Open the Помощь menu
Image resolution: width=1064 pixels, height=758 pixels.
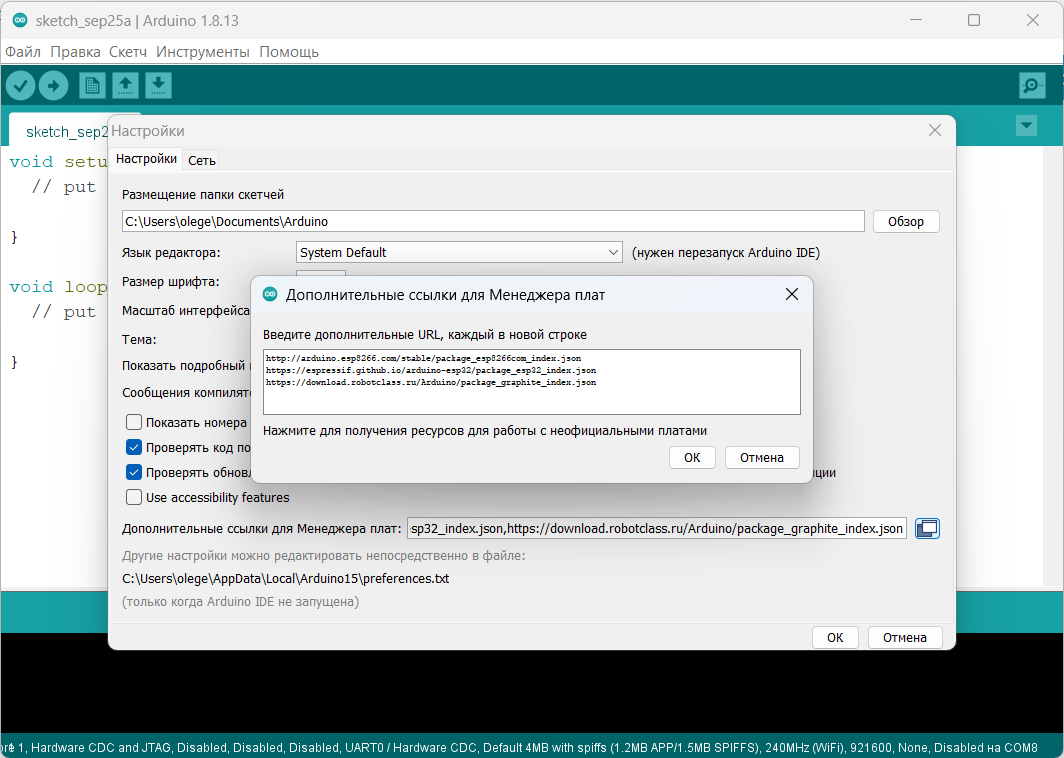pos(289,52)
